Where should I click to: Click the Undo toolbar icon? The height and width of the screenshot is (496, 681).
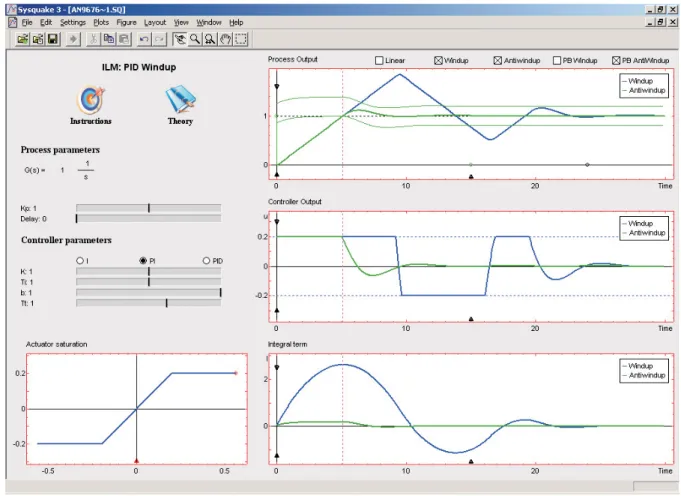[144, 40]
